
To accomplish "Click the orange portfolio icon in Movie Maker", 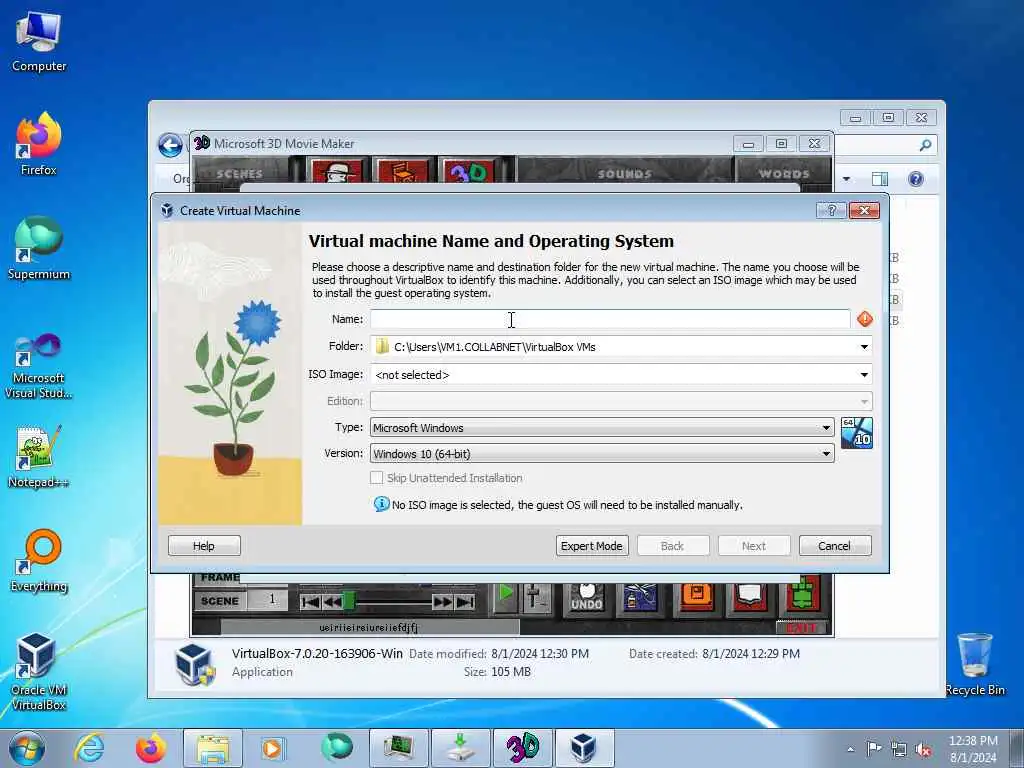I will (x=696, y=596).
